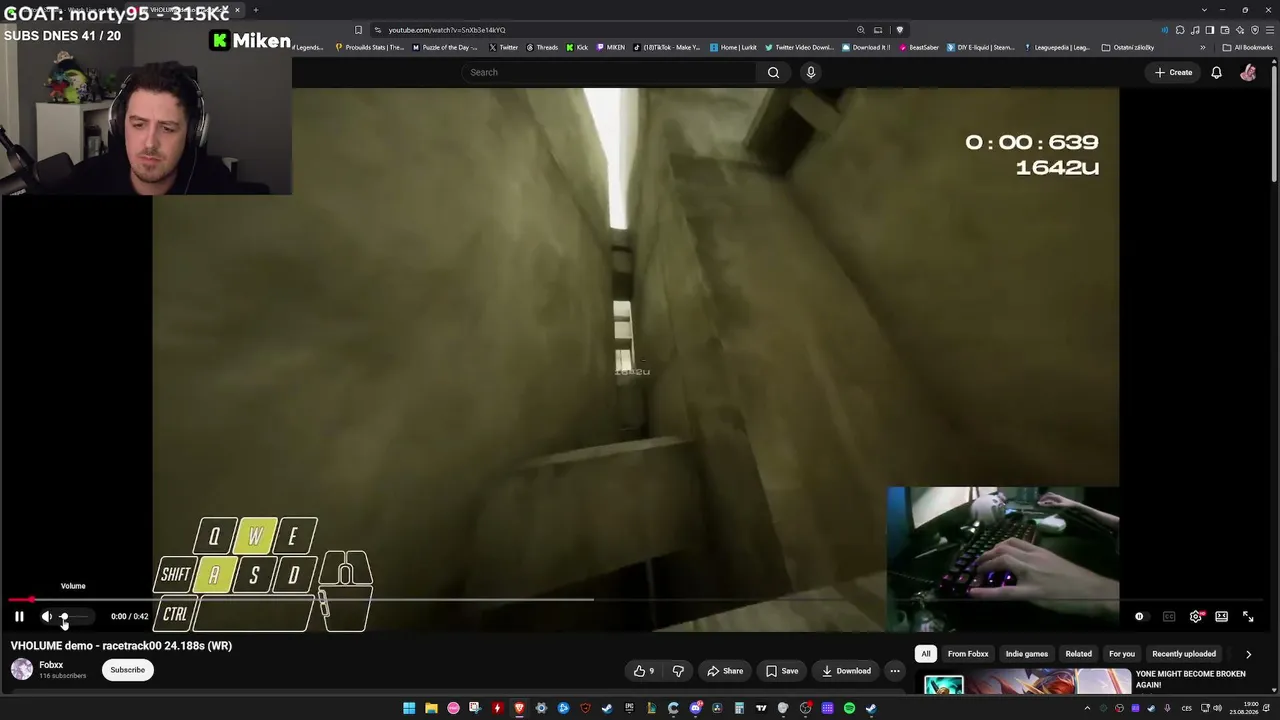Select the Related filter chip
The image size is (1280, 720).
click(x=1078, y=654)
